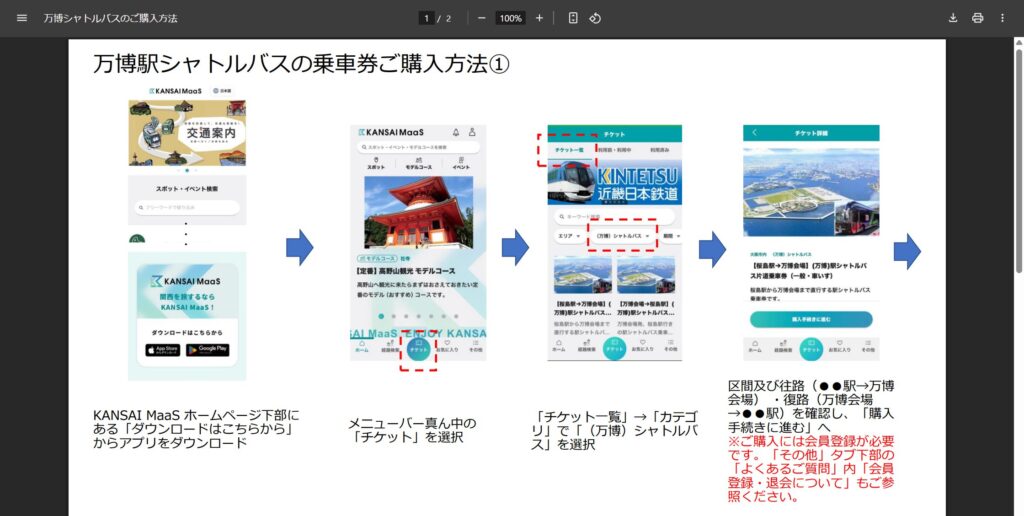The height and width of the screenshot is (516, 1024).
Task: Click the zoom out minus button
Action: [481, 18]
